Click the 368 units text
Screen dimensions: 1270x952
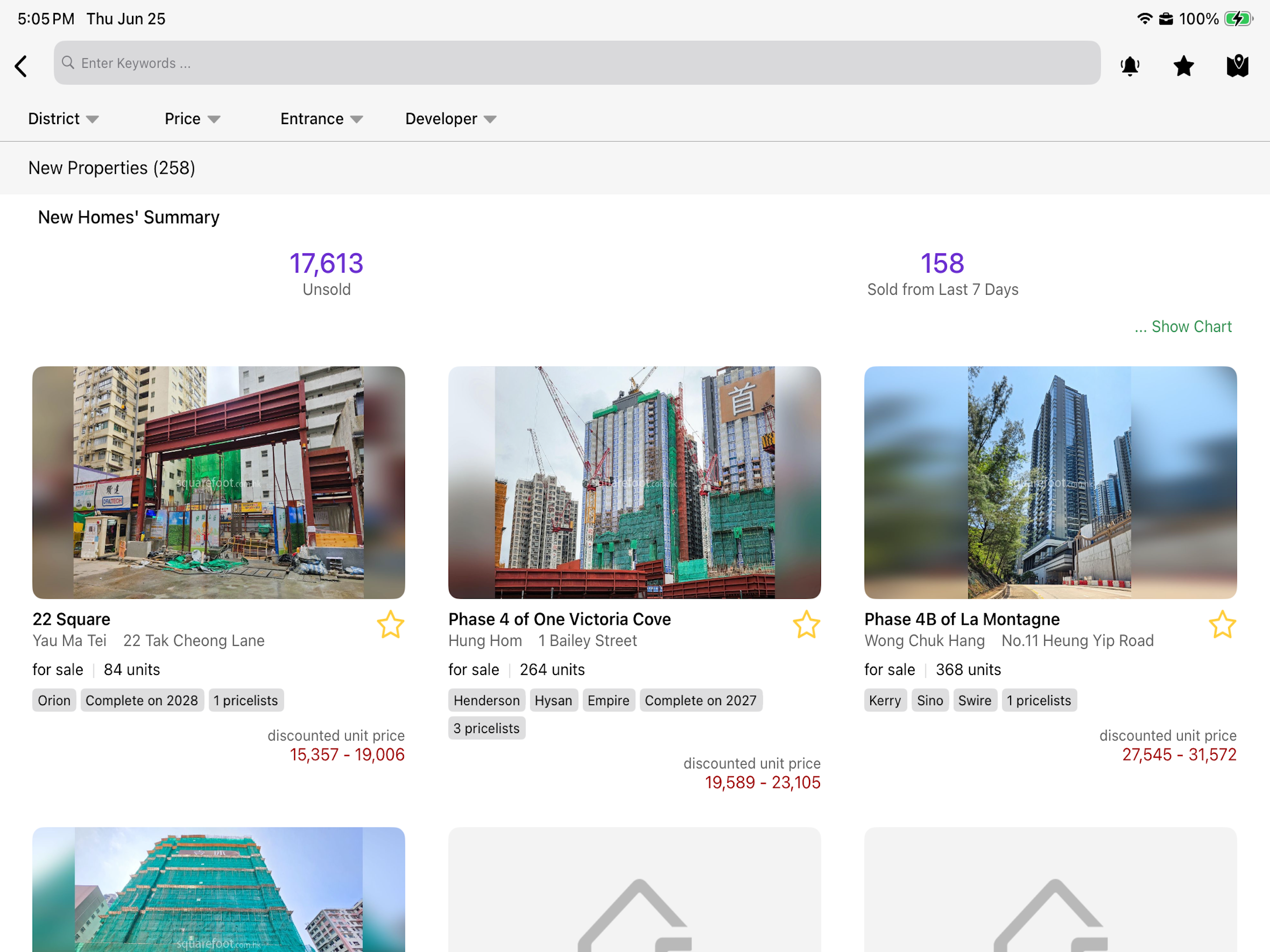click(x=968, y=669)
